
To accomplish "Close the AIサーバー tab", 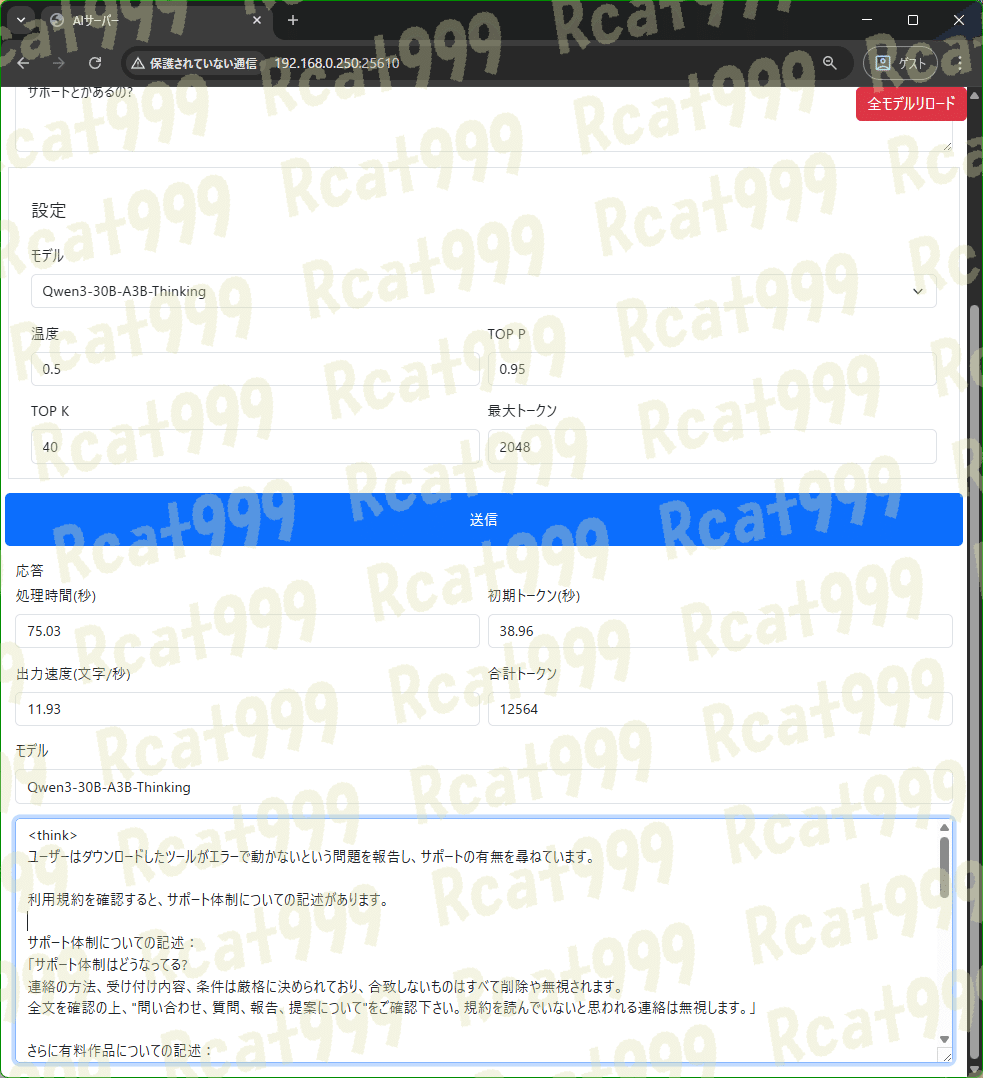I will tap(256, 20).
